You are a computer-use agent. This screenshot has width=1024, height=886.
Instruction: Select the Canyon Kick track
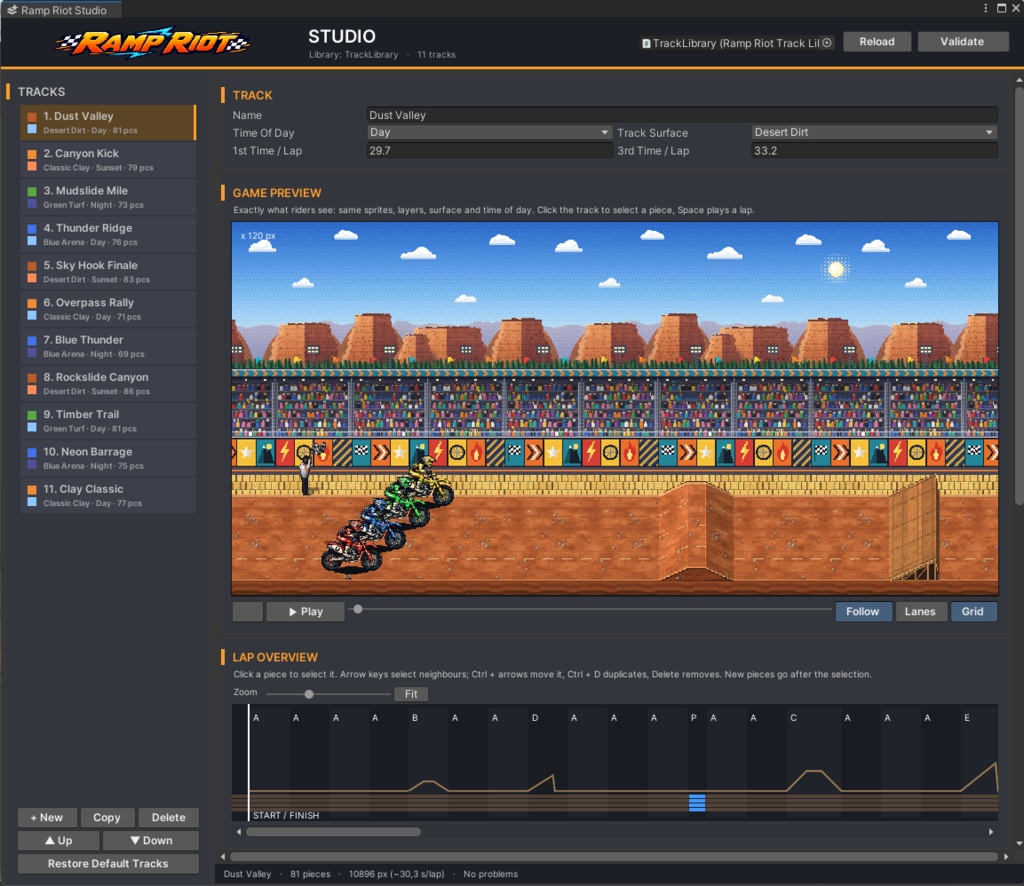click(108, 160)
